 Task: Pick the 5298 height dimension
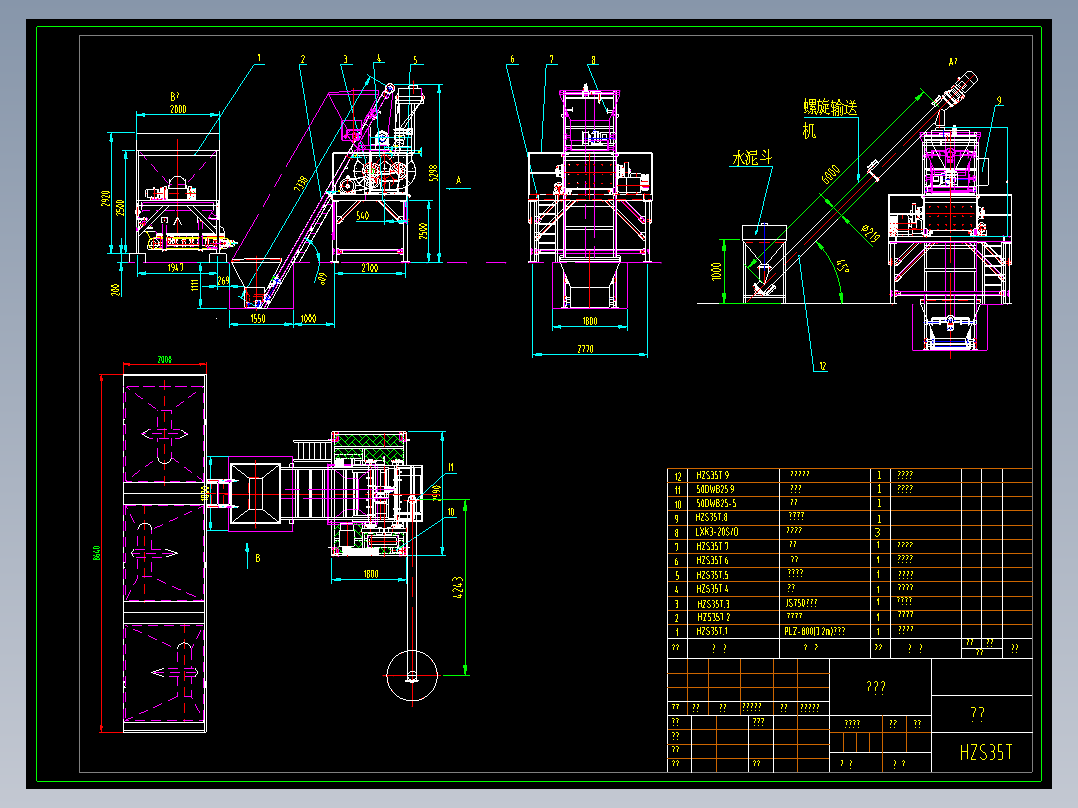(x=433, y=173)
